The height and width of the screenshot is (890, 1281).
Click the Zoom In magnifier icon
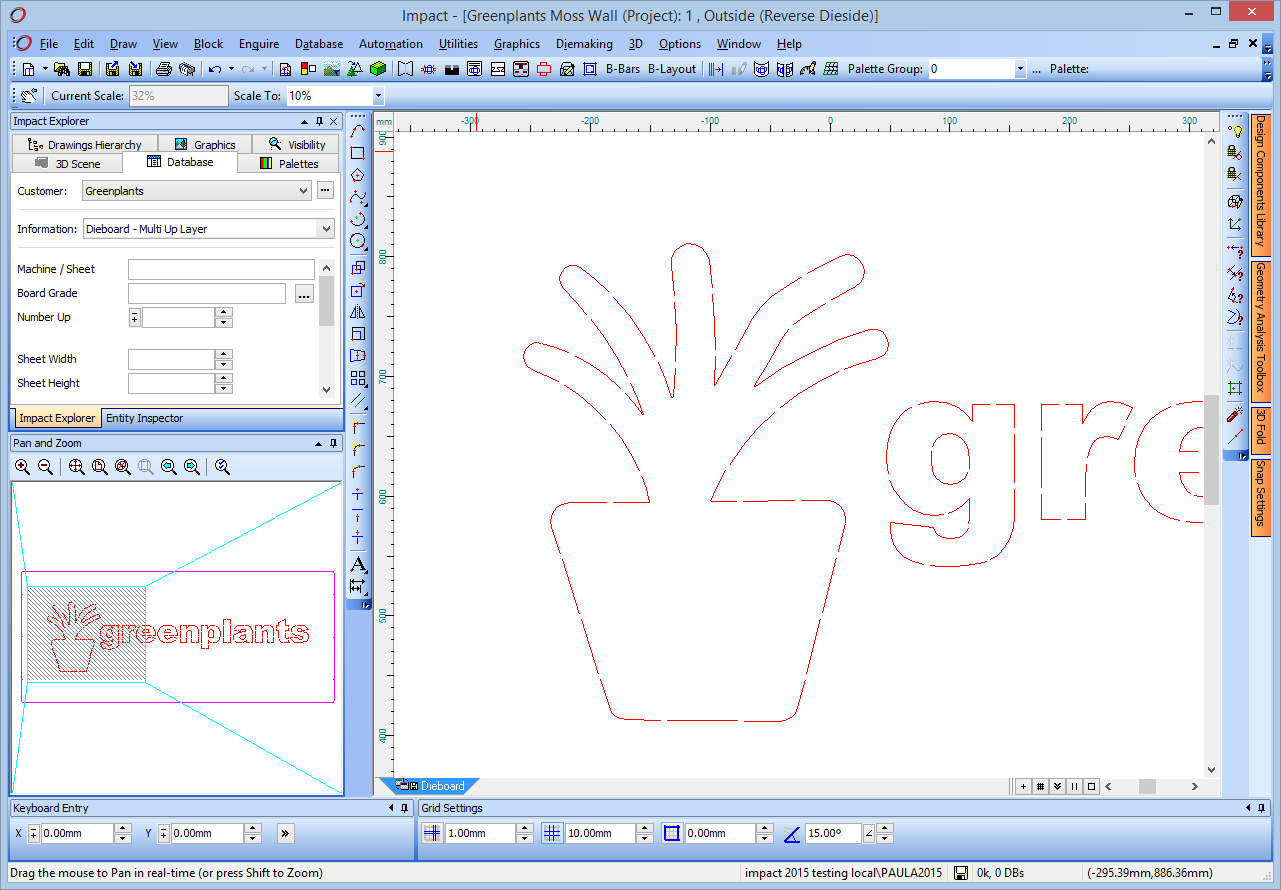[23, 467]
